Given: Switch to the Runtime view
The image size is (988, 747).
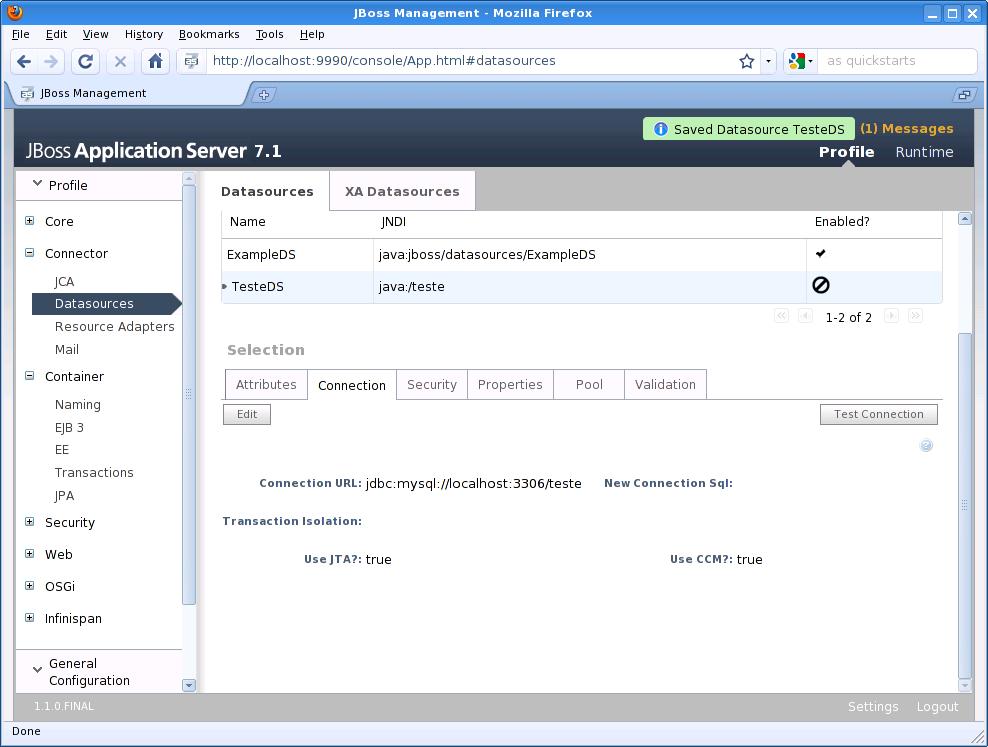Looking at the screenshot, I should (x=924, y=152).
